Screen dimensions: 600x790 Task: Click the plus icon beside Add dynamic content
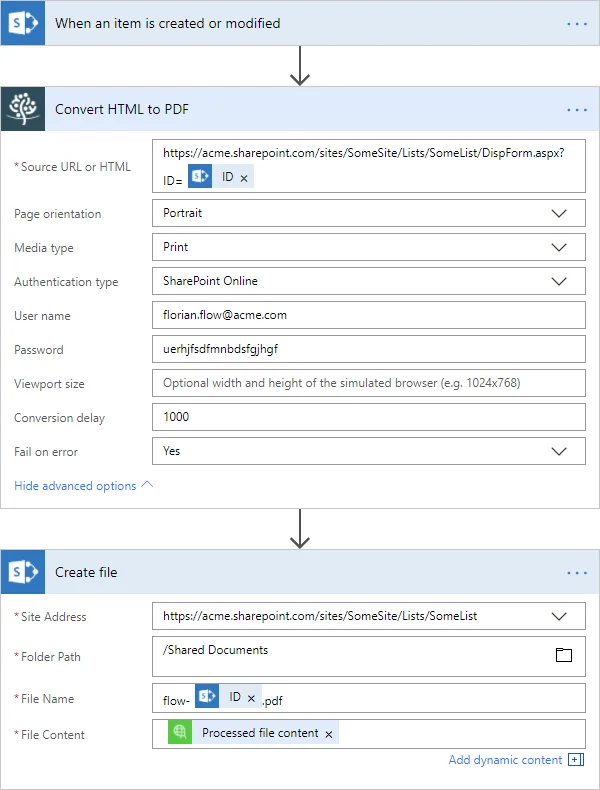click(576, 760)
